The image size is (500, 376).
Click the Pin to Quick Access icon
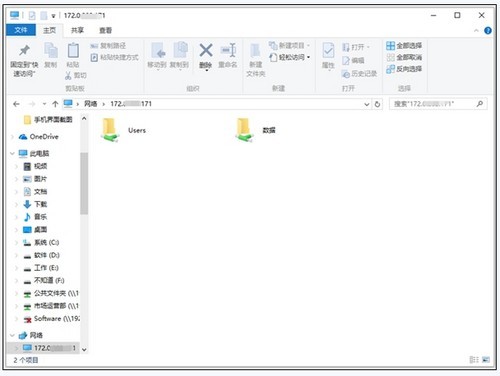[x=24, y=51]
